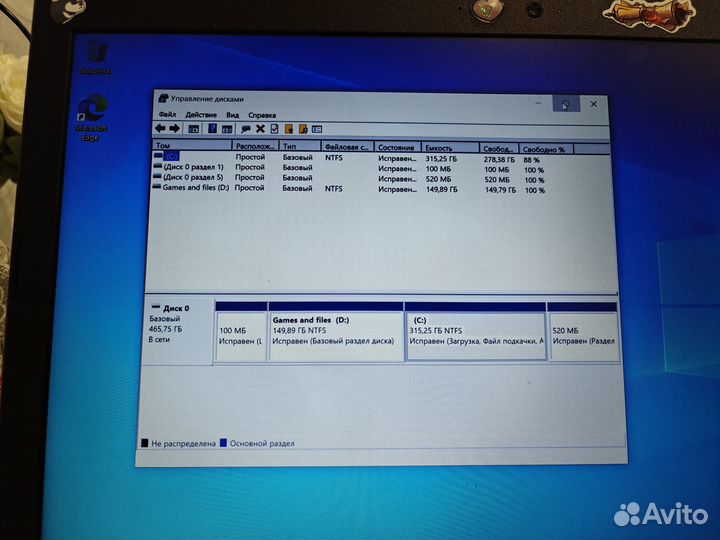This screenshot has width=720, height=540.
Task: Click the 278,38 ГБ free space cell
Action: [499, 159]
